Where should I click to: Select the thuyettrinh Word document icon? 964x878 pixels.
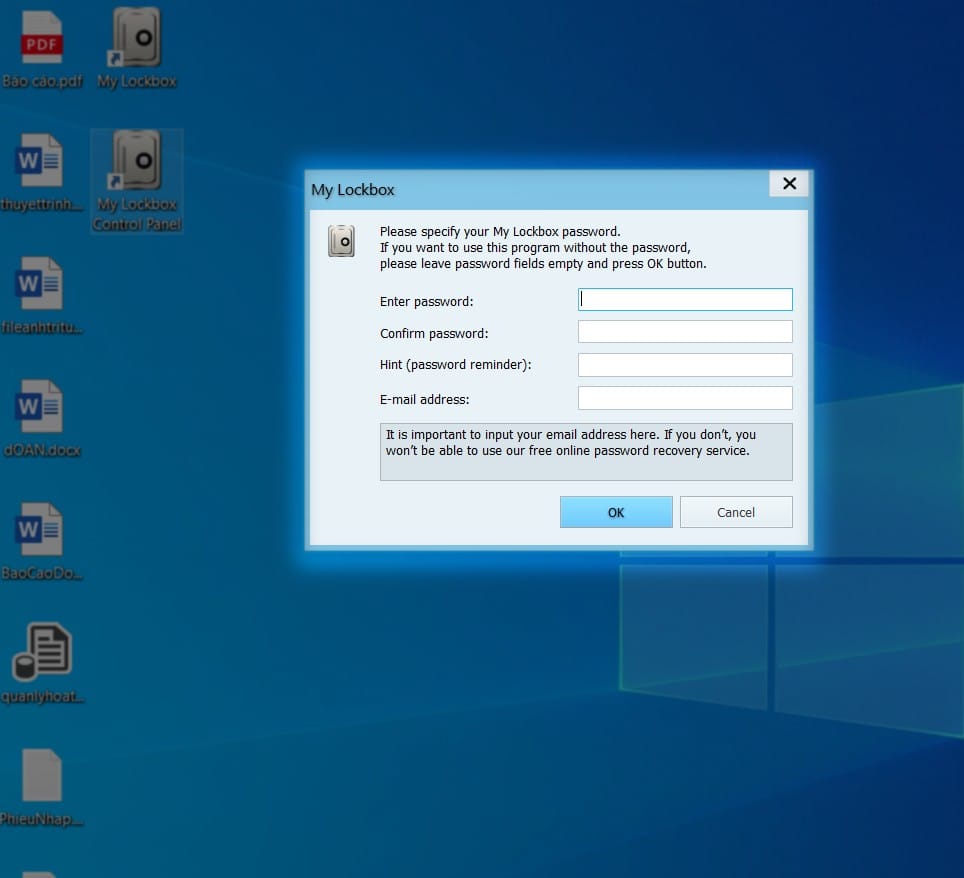click(41, 172)
